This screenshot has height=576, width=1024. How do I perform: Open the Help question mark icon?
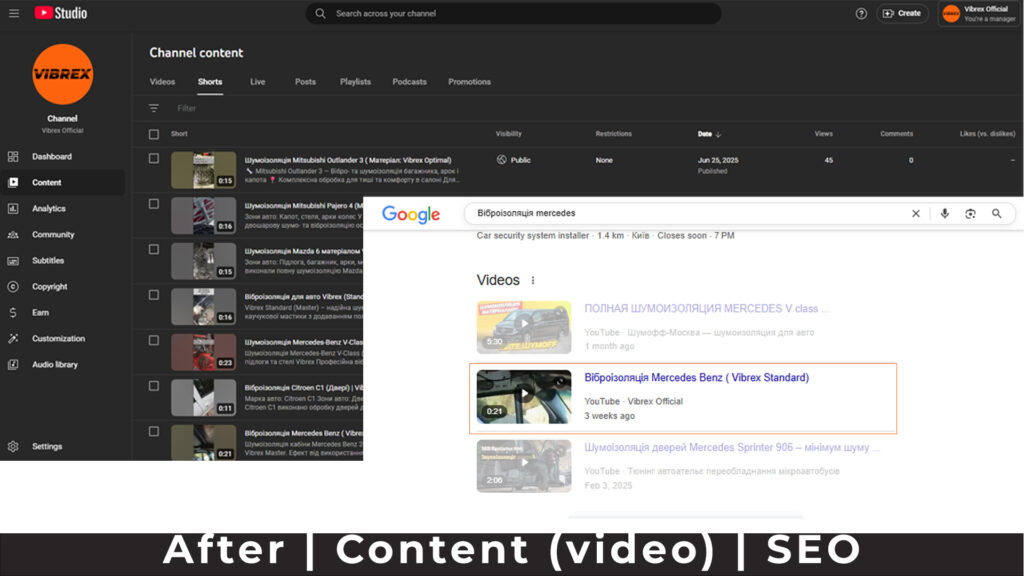[x=861, y=14]
